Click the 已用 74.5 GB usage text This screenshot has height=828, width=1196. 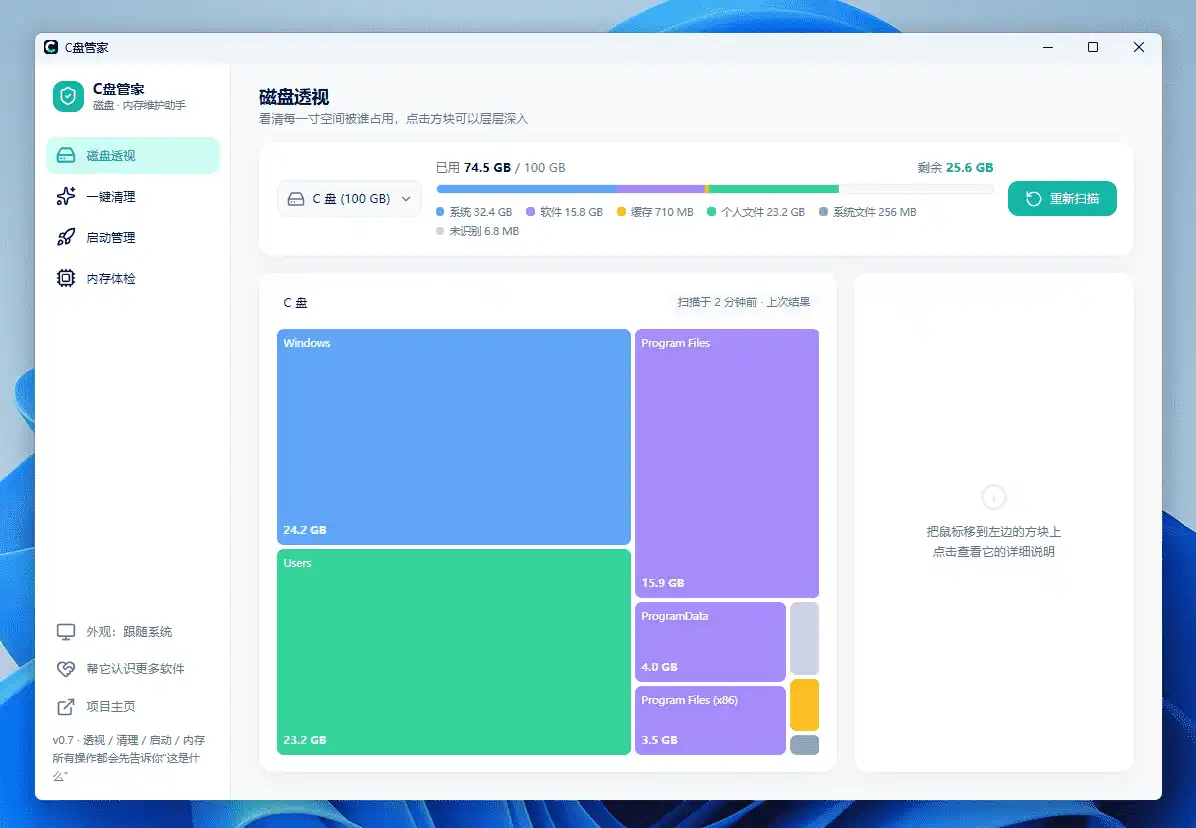coord(500,168)
